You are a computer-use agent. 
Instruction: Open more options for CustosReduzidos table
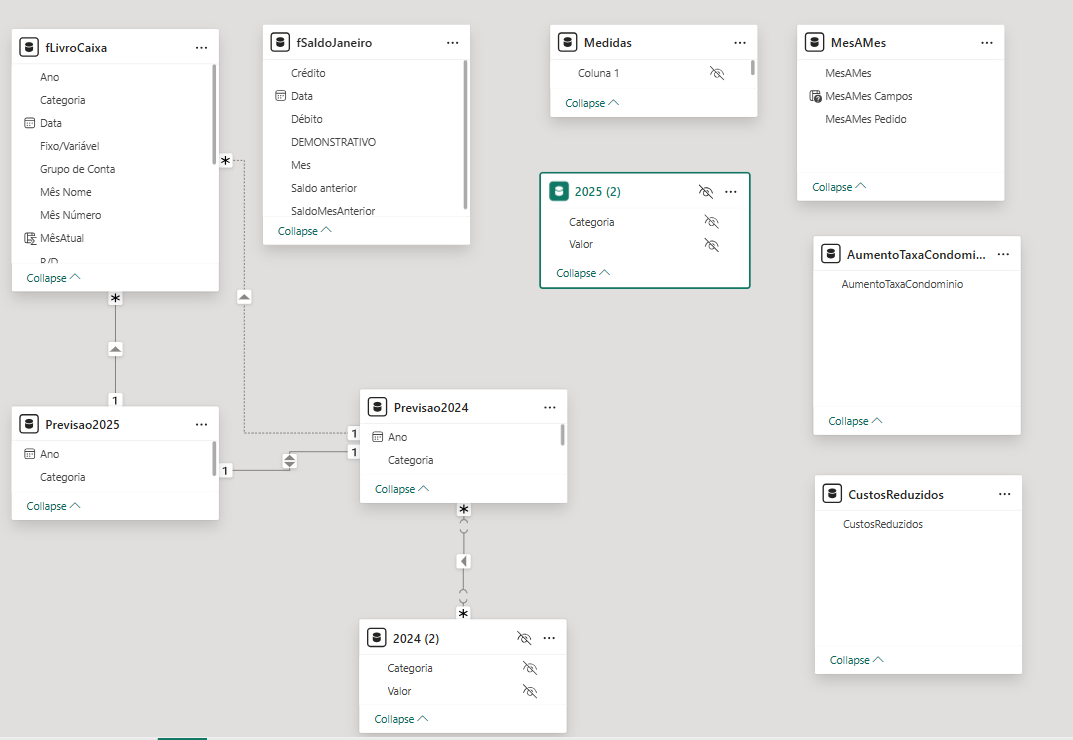tap(1005, 494)
